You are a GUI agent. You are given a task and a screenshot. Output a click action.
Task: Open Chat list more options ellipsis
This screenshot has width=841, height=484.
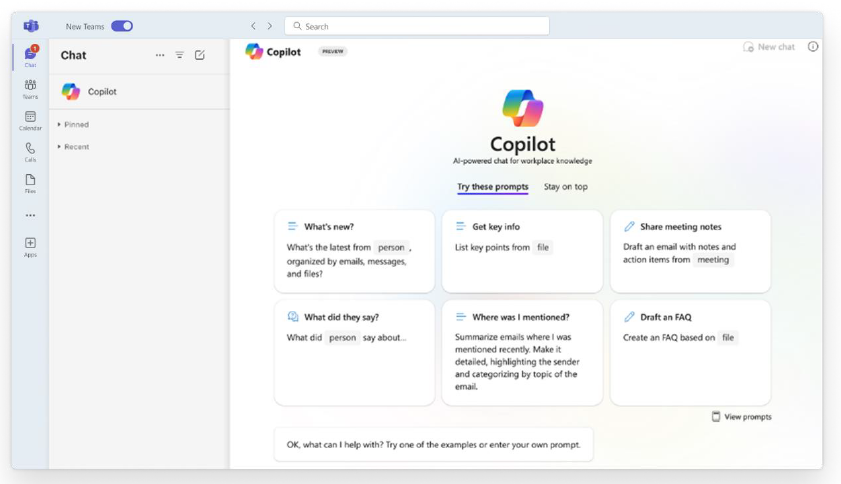coord(160,55)
